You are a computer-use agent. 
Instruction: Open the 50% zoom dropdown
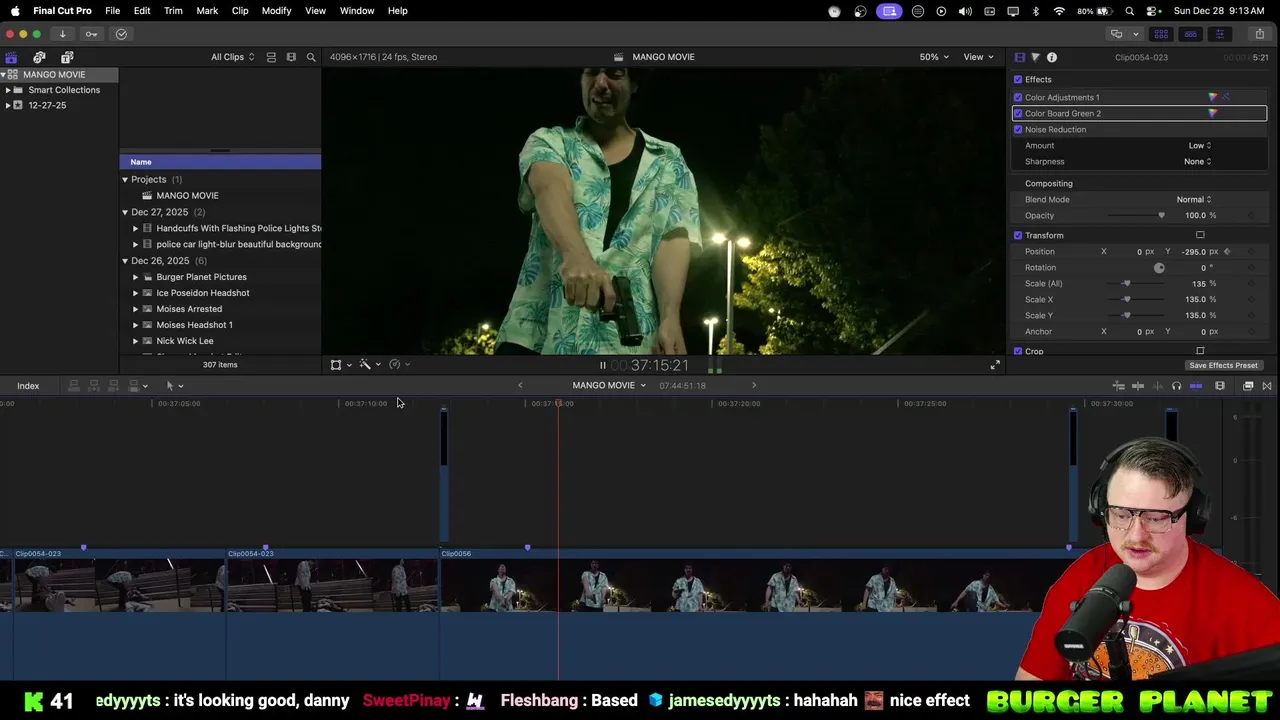[934, 57]
